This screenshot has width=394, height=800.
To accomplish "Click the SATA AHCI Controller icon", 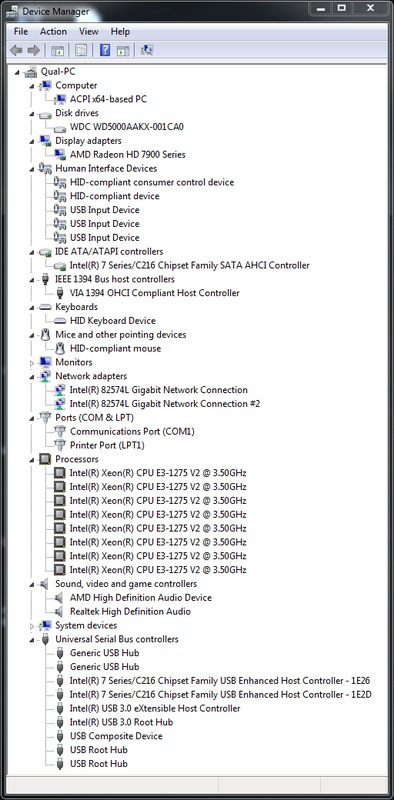I will (x=60, y=266).
